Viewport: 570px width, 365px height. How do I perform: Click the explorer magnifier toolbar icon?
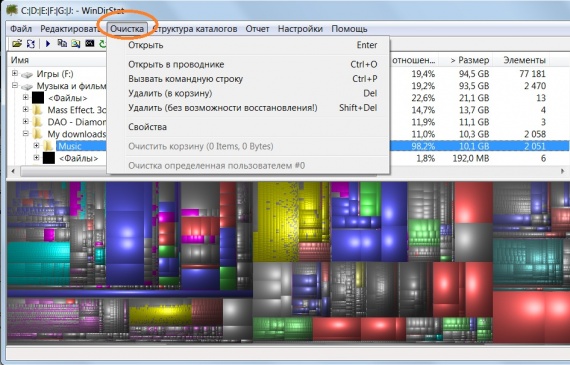point(76,44)
